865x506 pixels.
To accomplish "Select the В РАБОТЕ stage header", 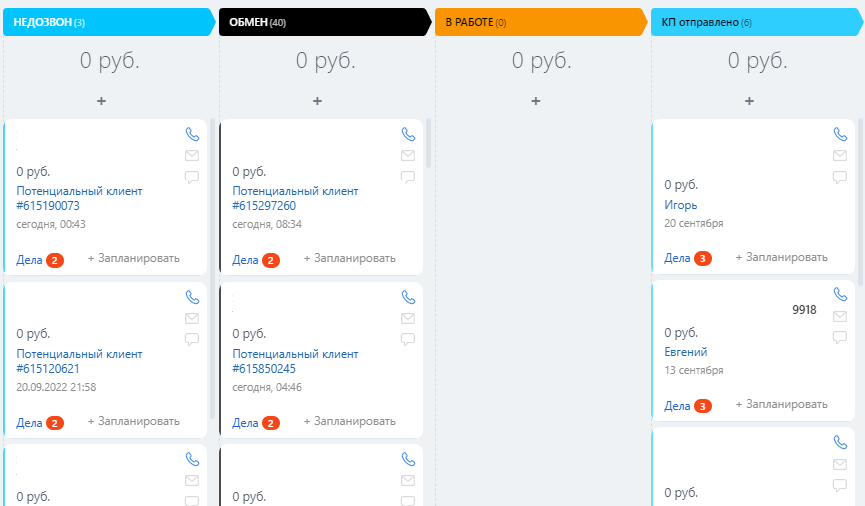I will 541,22.
